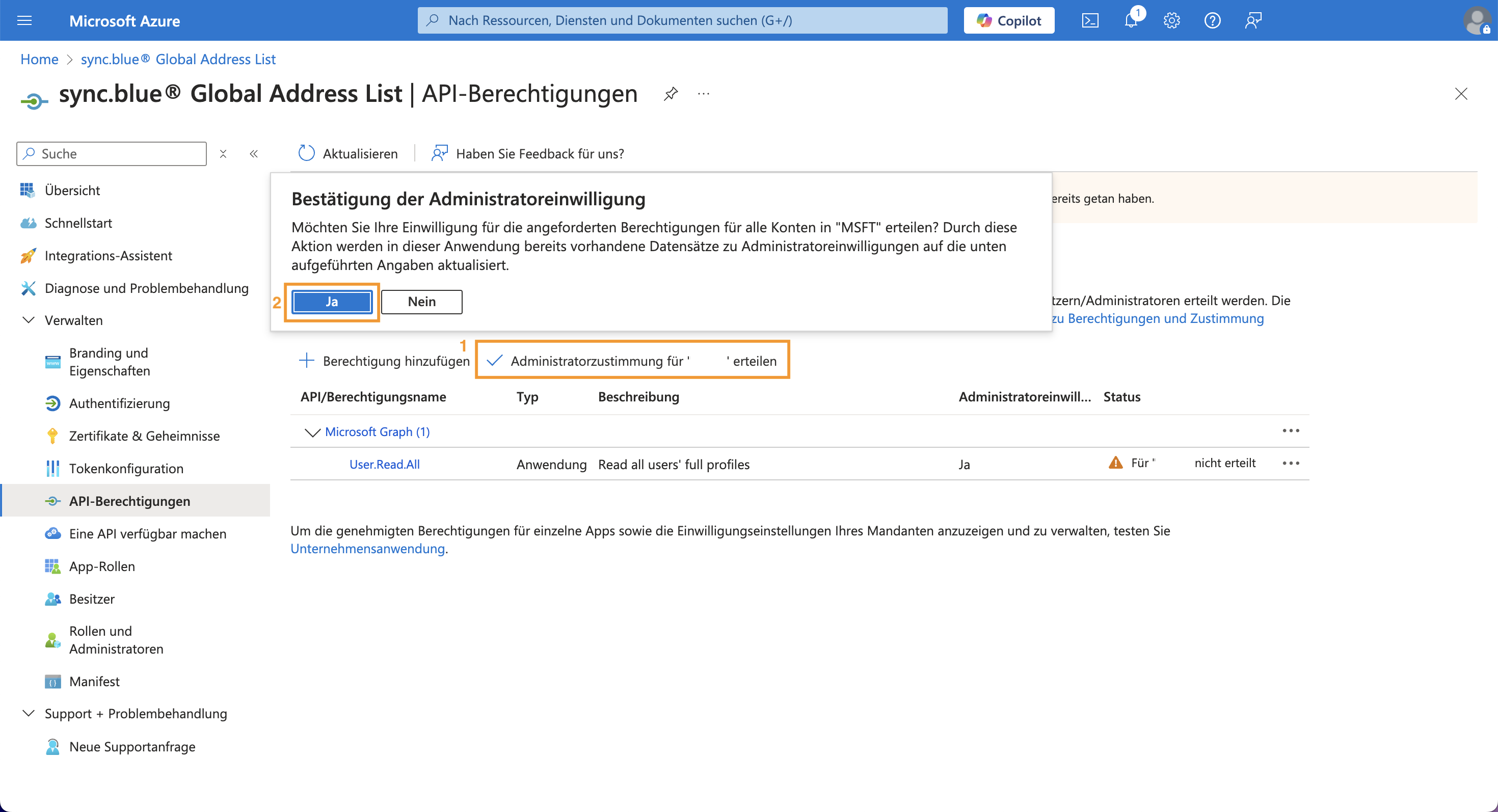Screen dimensions: 1498x812
Task: Open Integrations-Assistent
Action: 108,255
